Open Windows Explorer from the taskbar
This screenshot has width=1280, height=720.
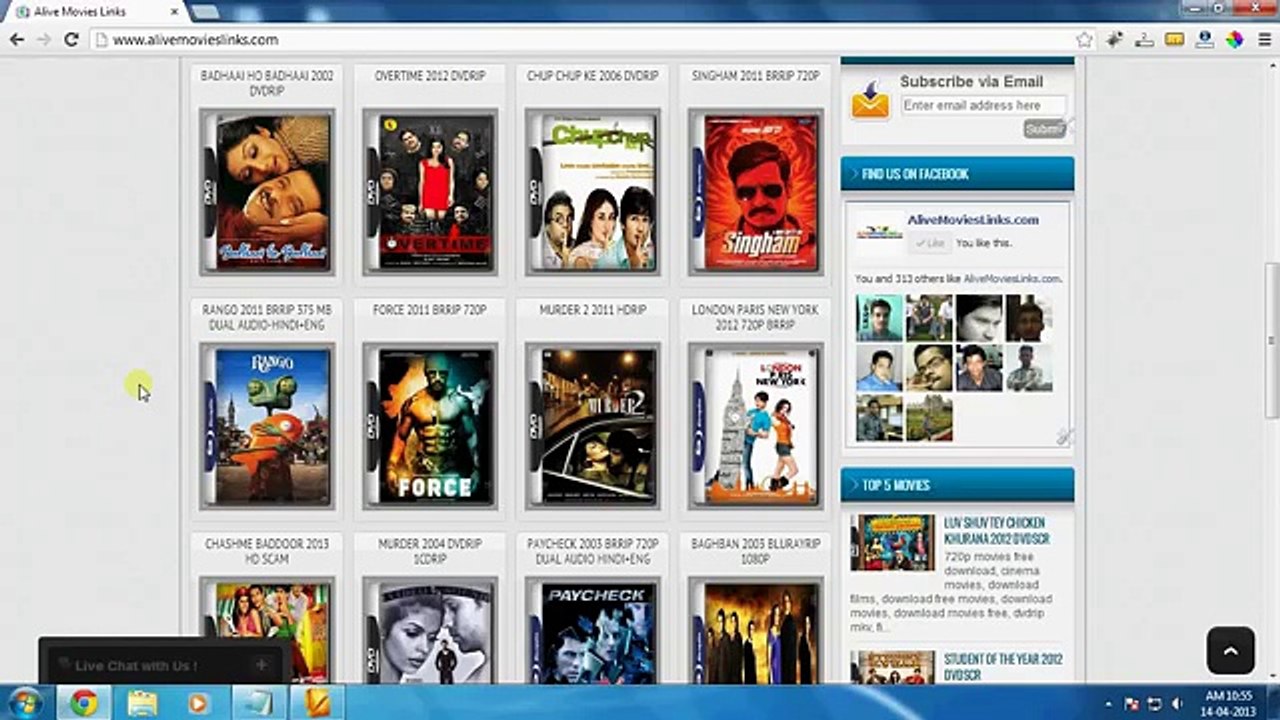click(142, 703)
